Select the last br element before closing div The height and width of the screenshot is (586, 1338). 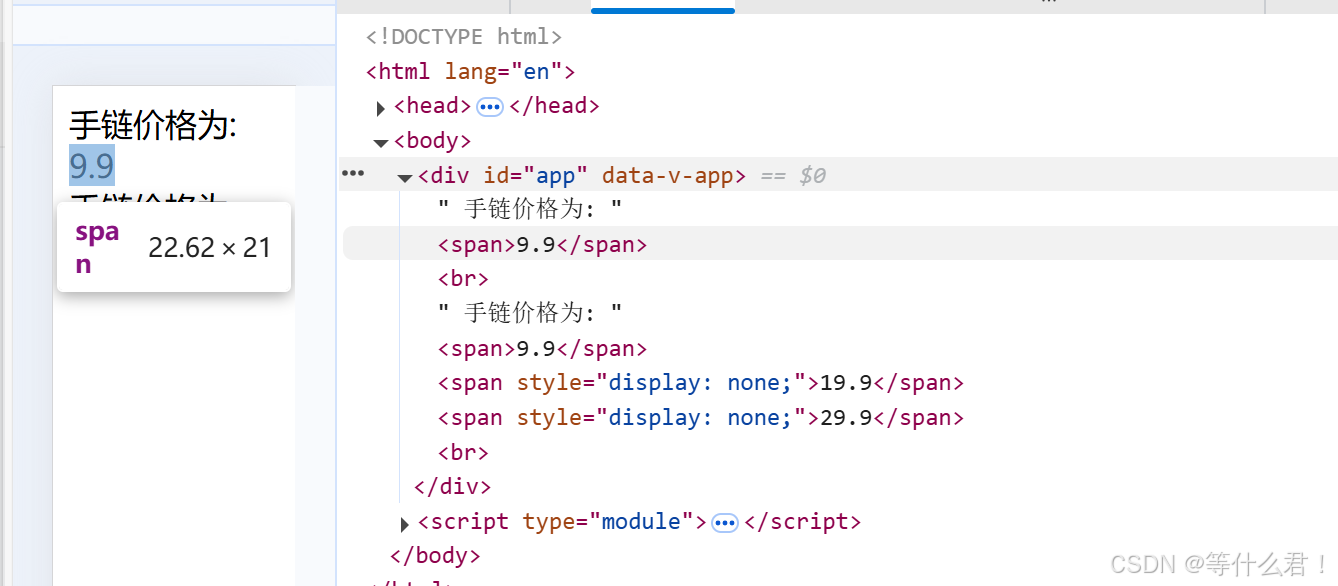coord(463,452)
